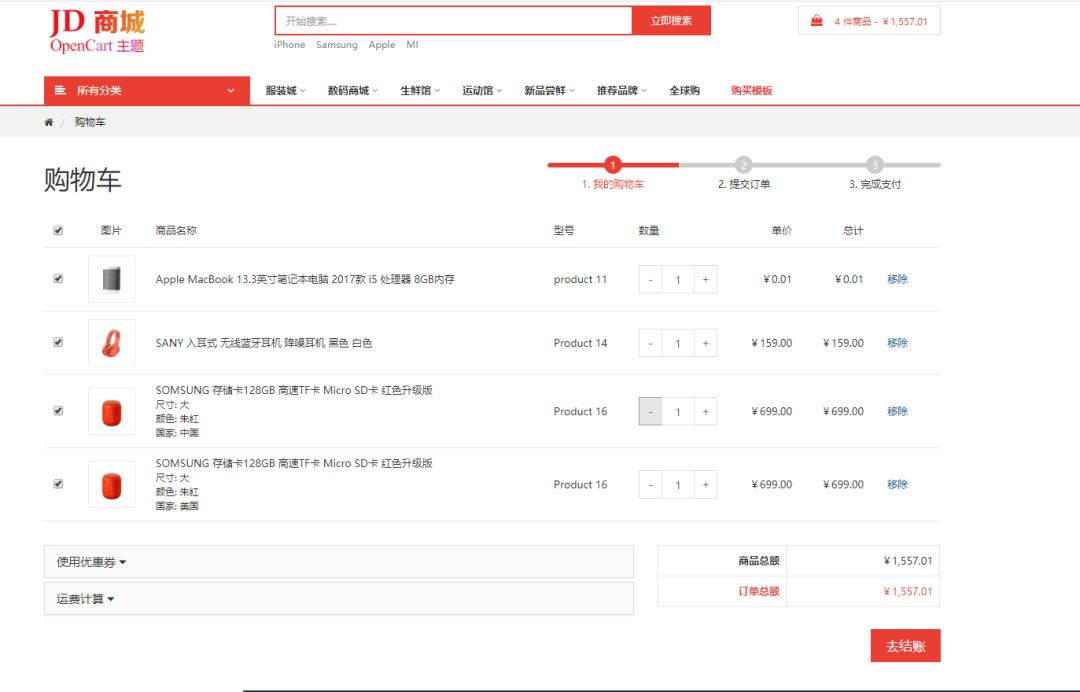This screenshot has width=1080, height=692.
Task: Click the JD 商城 OpenCart logo
Action: point(97,32)
